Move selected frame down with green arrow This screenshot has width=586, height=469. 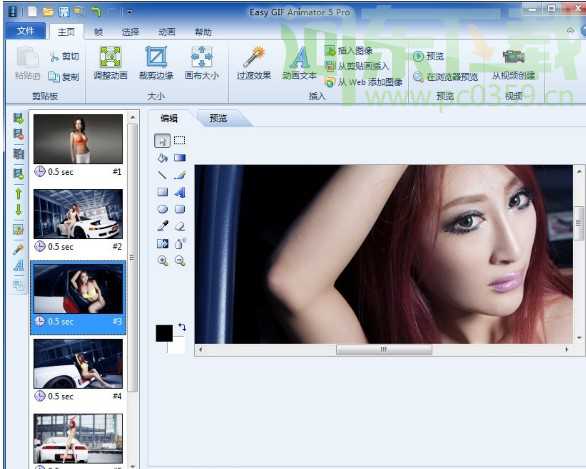[x=18, y=210]
